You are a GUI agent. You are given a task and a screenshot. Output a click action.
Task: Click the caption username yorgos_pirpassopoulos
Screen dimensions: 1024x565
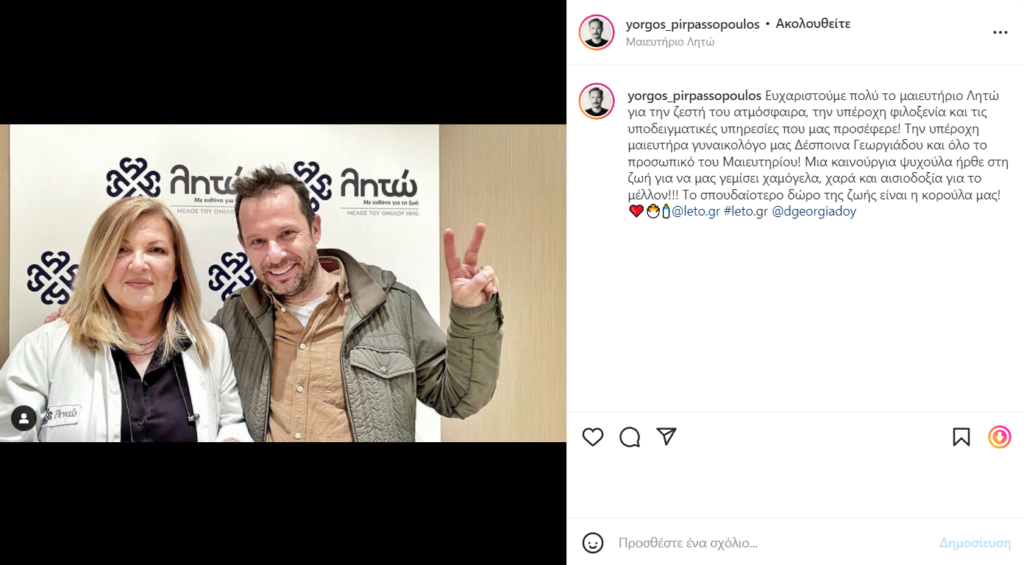coord(694,96)
